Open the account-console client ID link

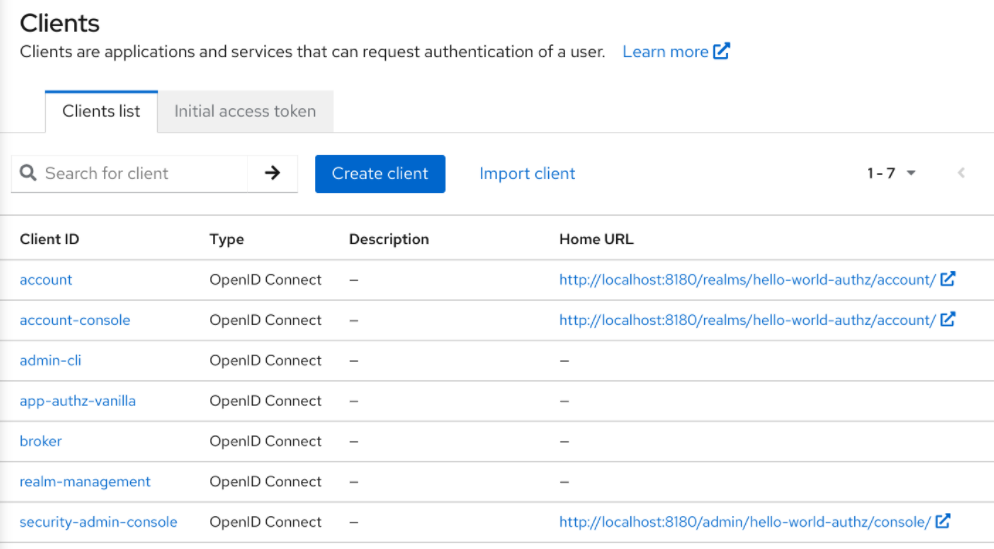[x=75, y=320]
